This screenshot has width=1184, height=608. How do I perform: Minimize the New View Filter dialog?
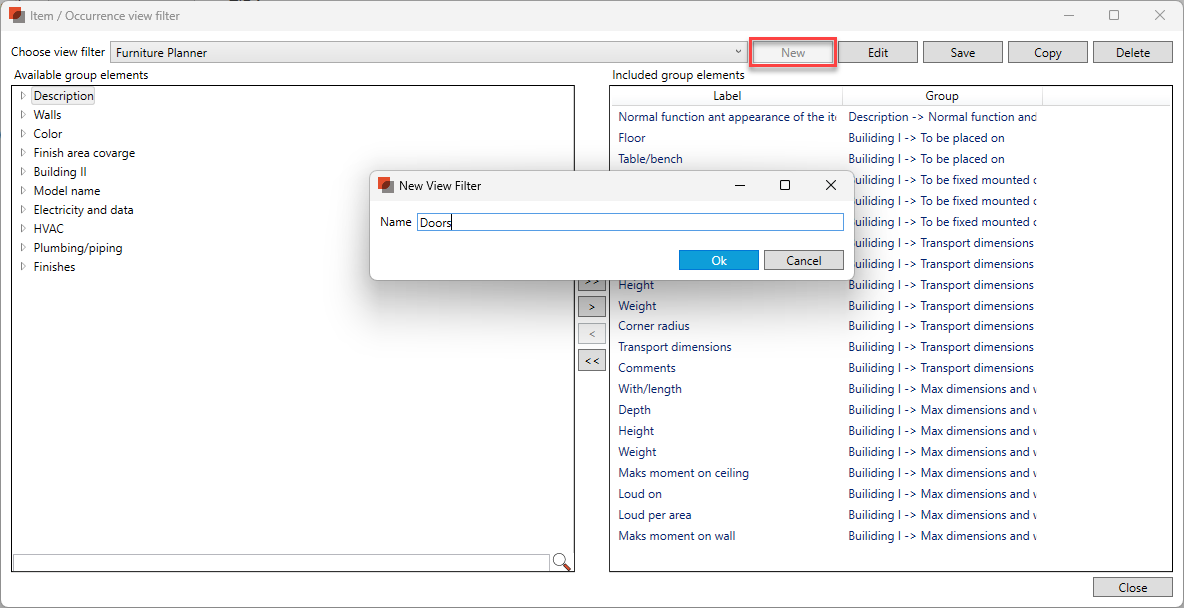point(740,185)
